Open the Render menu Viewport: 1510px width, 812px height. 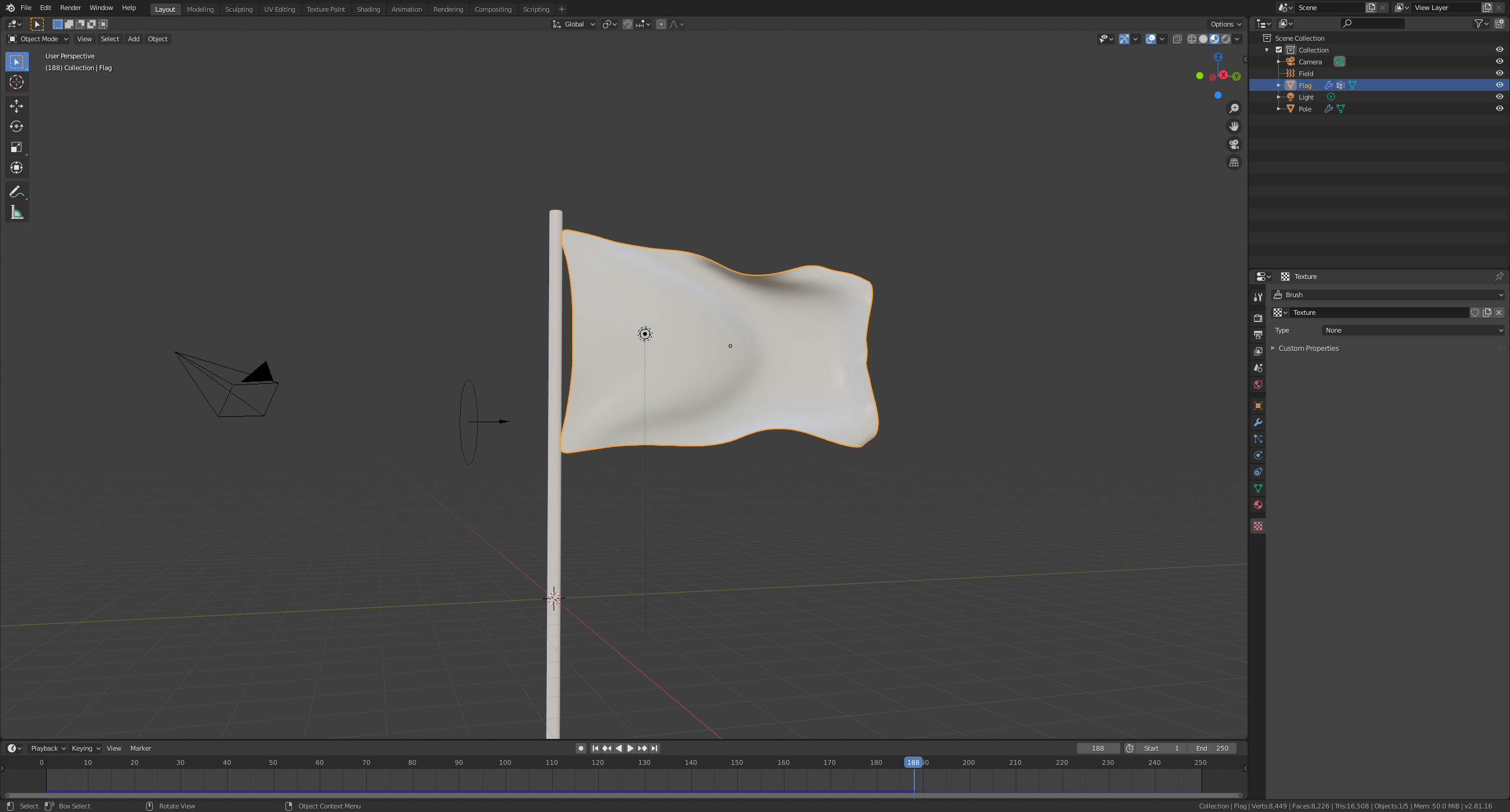click(70, 8)
